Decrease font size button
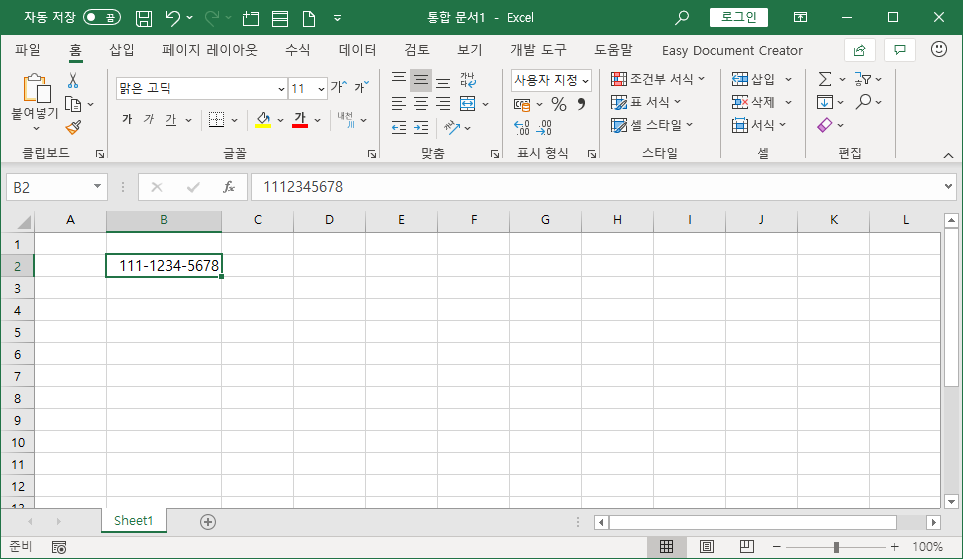 coord(362,88)
